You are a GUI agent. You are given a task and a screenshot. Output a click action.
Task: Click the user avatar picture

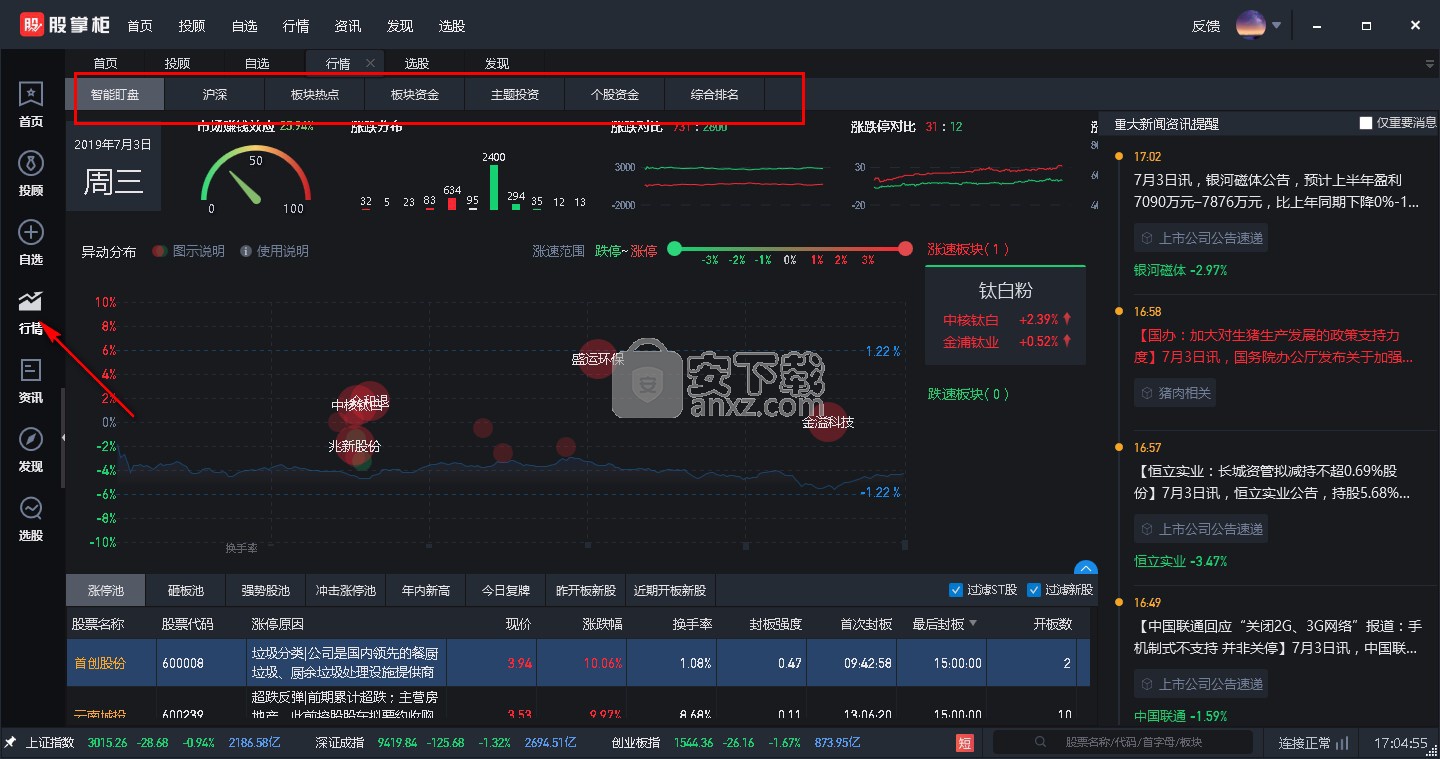pos(1251,25)
